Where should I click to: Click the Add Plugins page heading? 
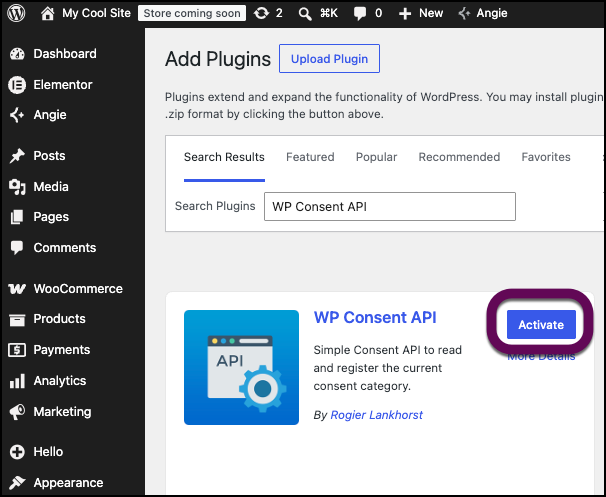pyautogui.click(x=218, y=59)
